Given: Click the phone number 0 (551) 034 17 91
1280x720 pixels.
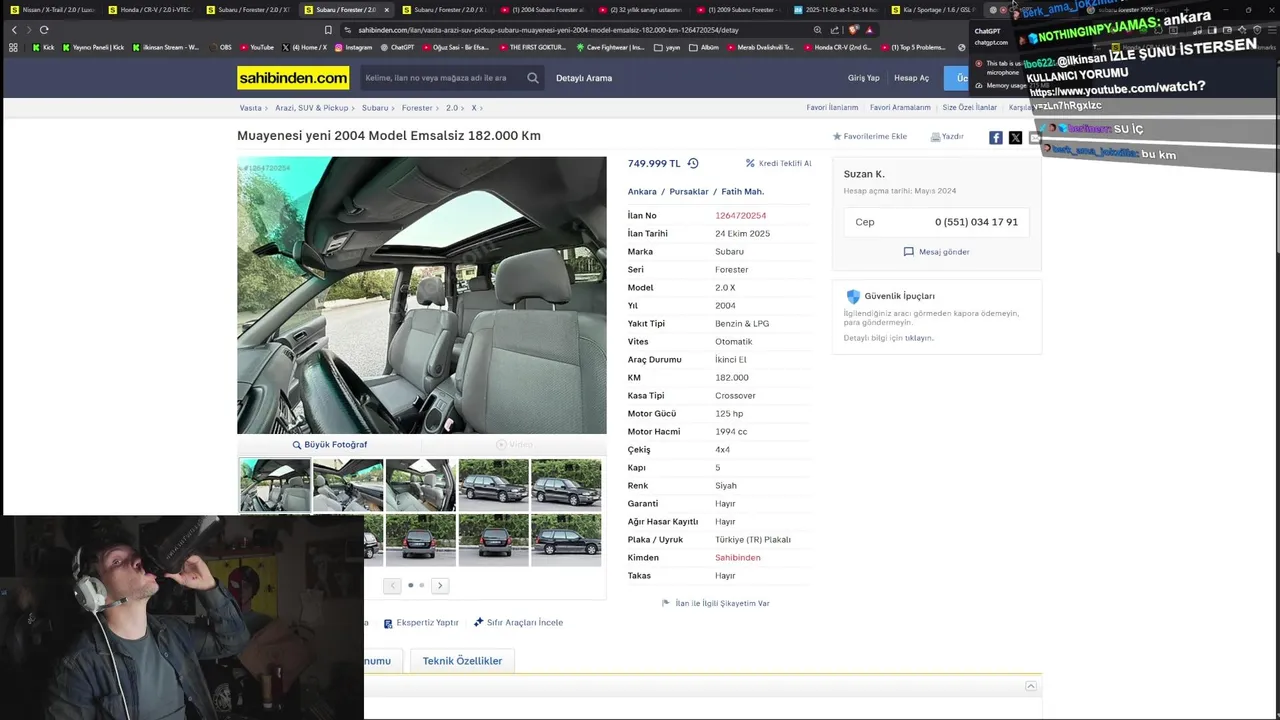Looking at the screenshot, I should pos(976,222).
